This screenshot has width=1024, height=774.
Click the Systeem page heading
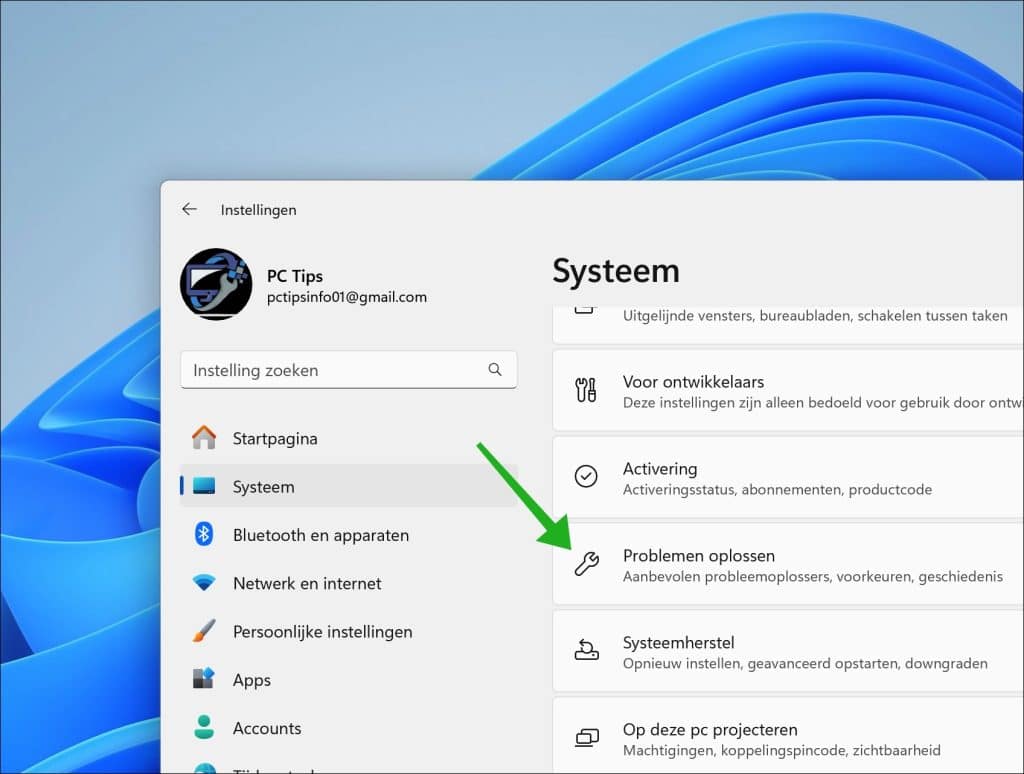(x=616, y=270)
